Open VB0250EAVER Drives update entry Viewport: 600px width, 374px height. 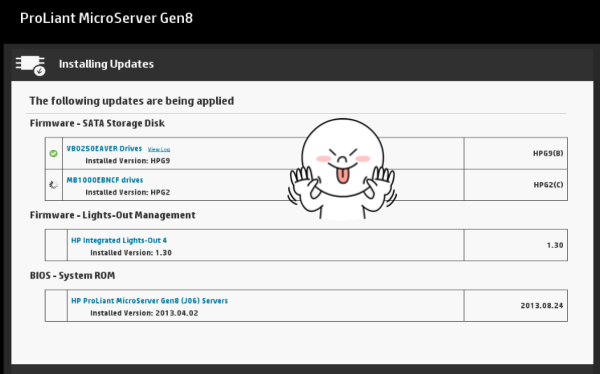[104, 149]
